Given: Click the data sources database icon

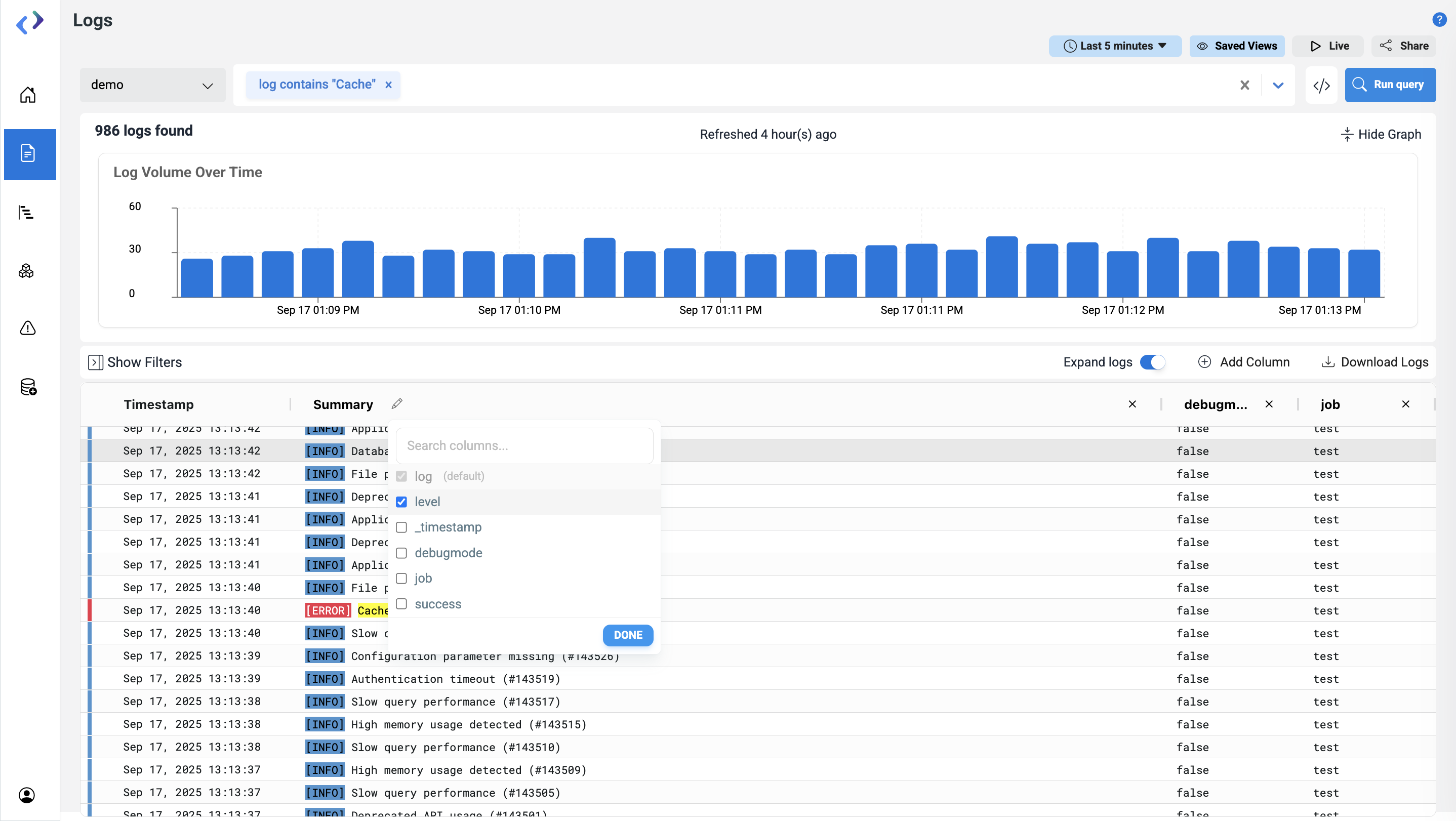Looking at the screenshot, I should (28, 387).
